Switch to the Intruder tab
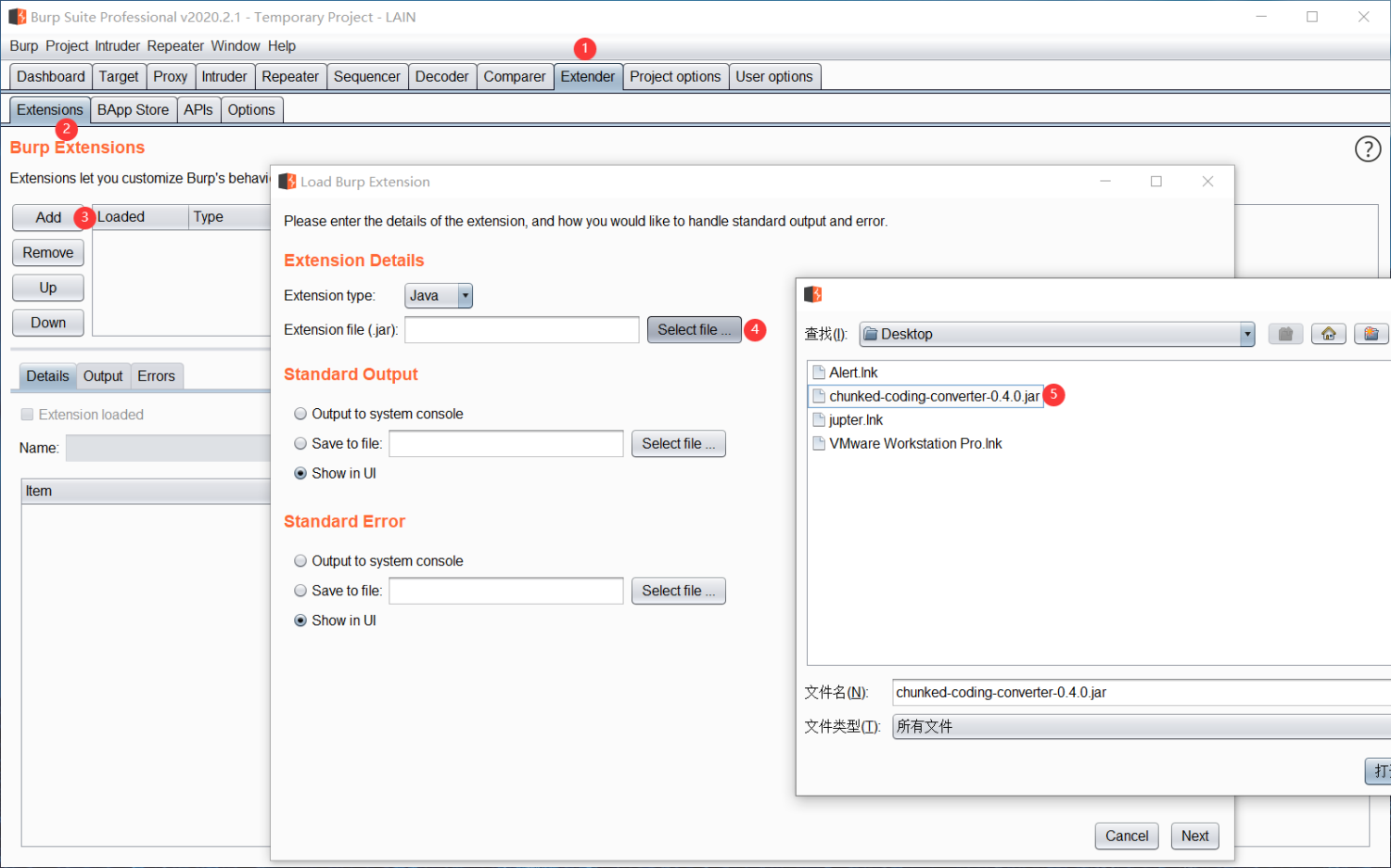The height and width of the screenshot is (868, 1391). point(224,76)
